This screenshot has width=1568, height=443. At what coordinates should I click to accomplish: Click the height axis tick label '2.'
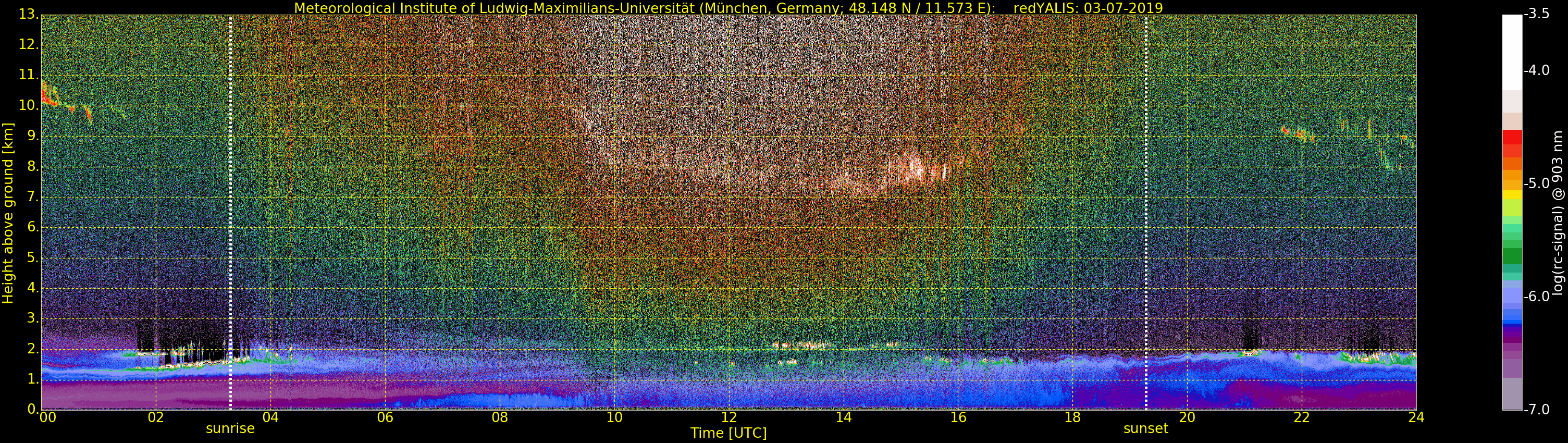(33, 349)
